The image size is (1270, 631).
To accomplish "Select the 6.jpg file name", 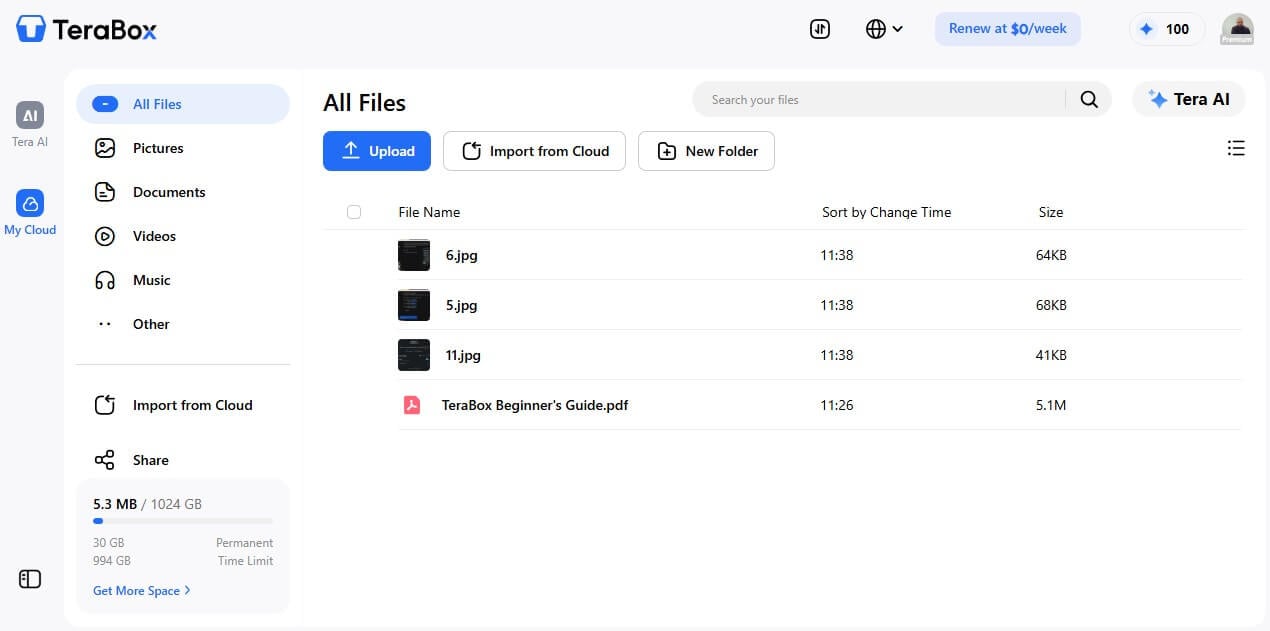I will tap(462, 255).
